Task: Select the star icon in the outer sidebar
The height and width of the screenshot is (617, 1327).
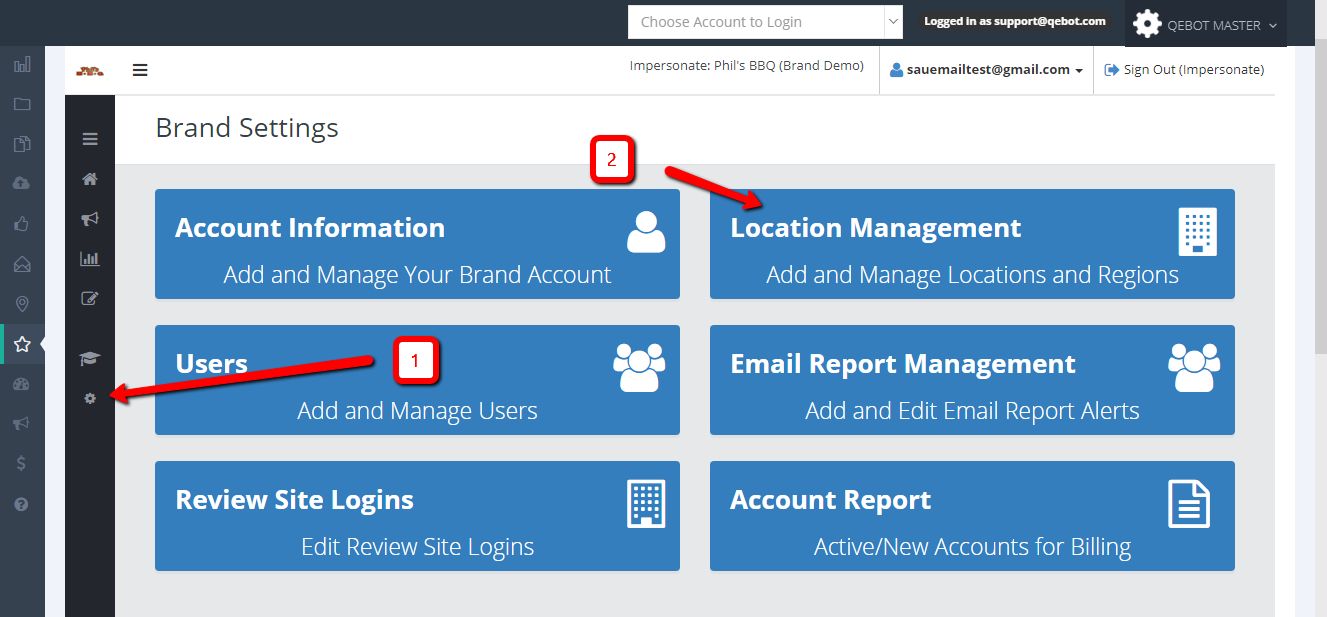Action: 22,344
